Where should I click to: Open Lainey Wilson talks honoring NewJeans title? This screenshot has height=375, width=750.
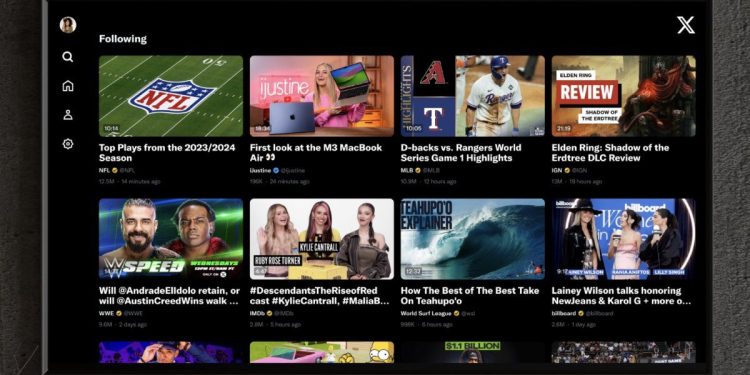point(621,296)
